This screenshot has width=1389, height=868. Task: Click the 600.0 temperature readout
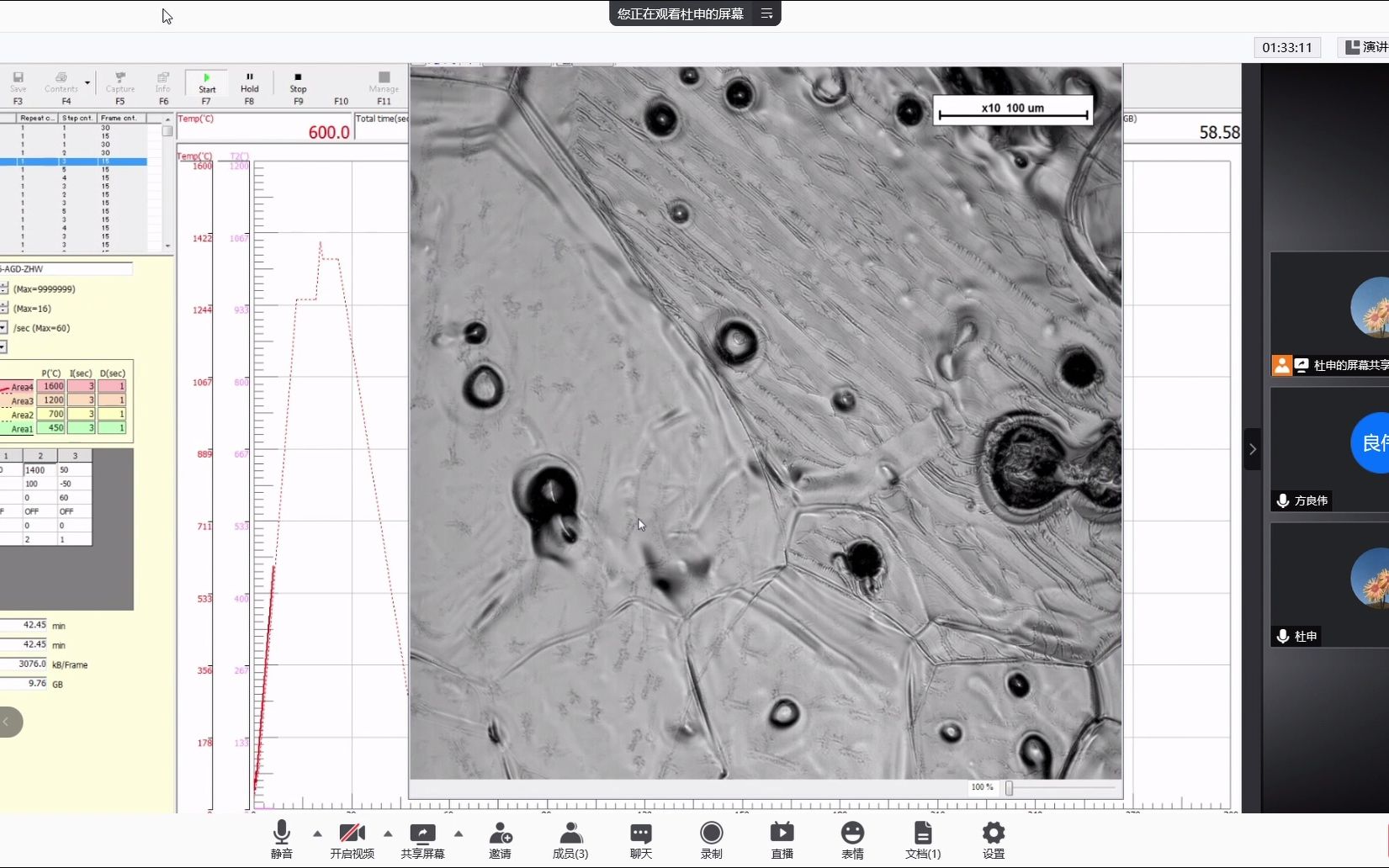(329, 132)
